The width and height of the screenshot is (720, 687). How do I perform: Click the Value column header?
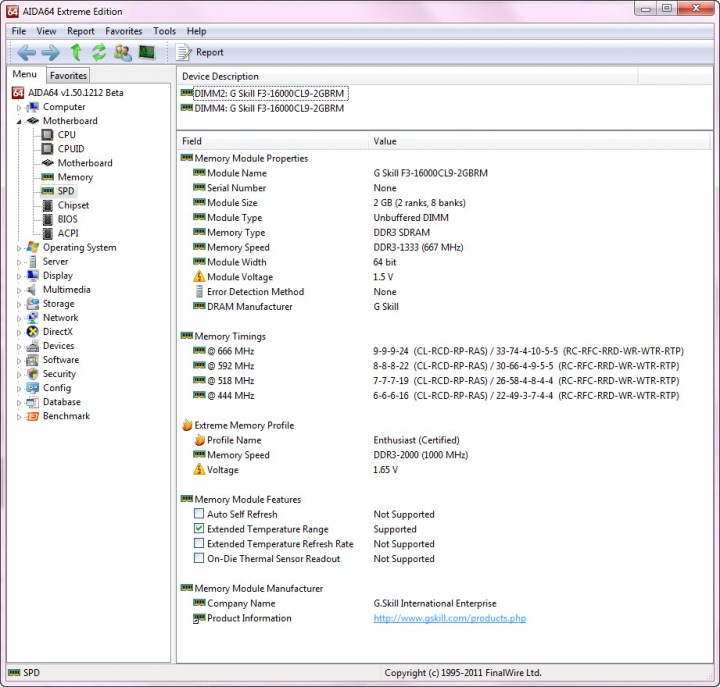[x=540, y=141]
